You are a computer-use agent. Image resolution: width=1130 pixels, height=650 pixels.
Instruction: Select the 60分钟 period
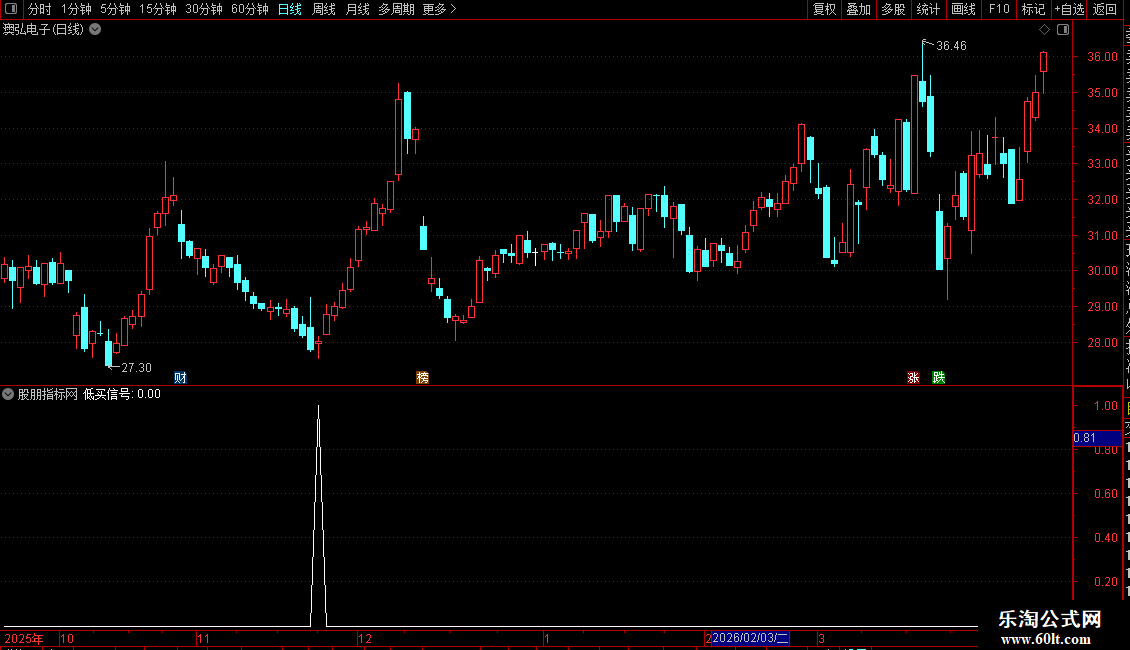[249, 9]
